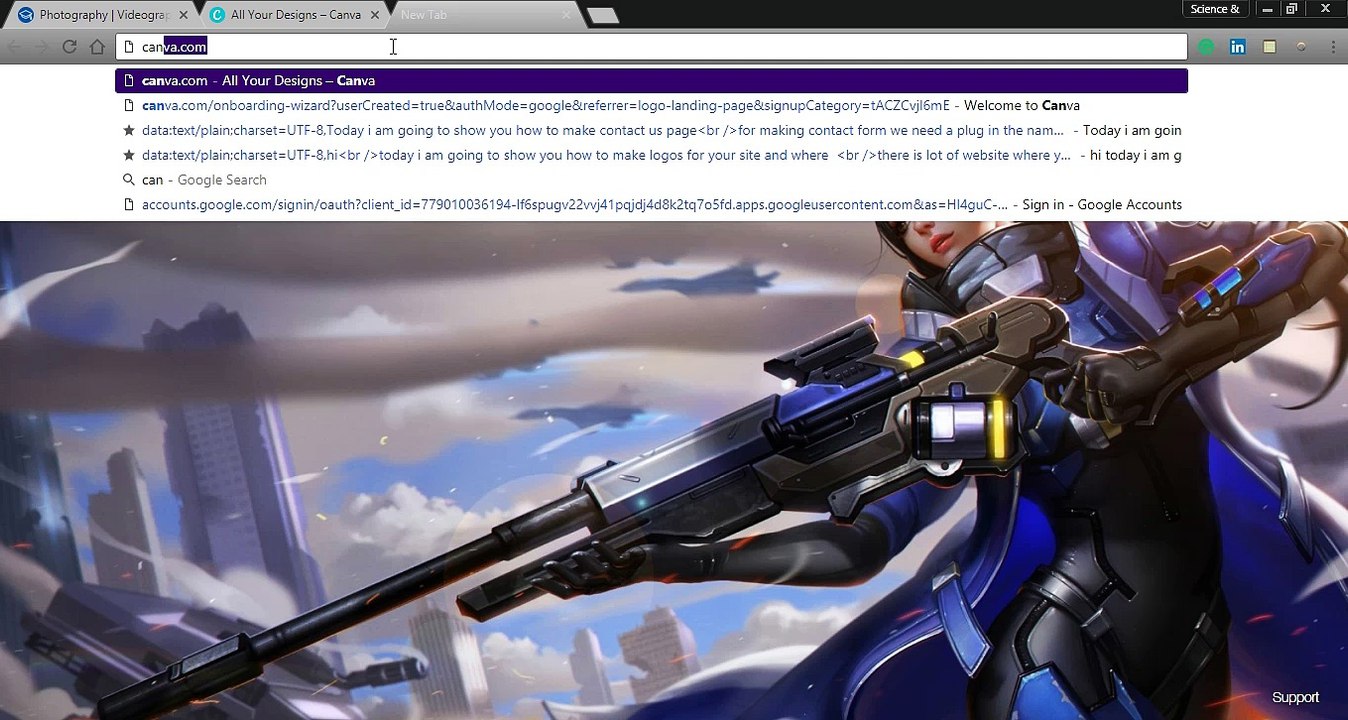This screenshot has width=1348, height=720.
Task: Select the canva.com – All Your Designs suggestion
Action: tap(651, 81)
